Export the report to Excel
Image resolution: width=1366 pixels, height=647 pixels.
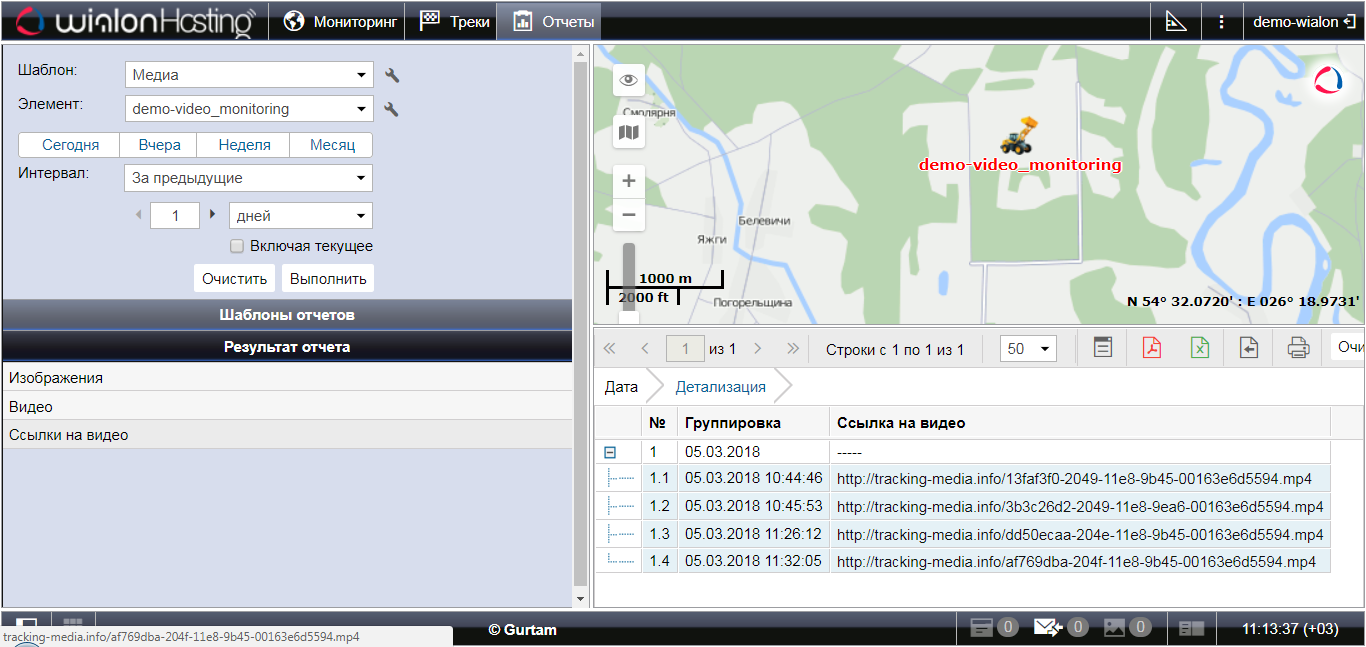(1200, 348)
